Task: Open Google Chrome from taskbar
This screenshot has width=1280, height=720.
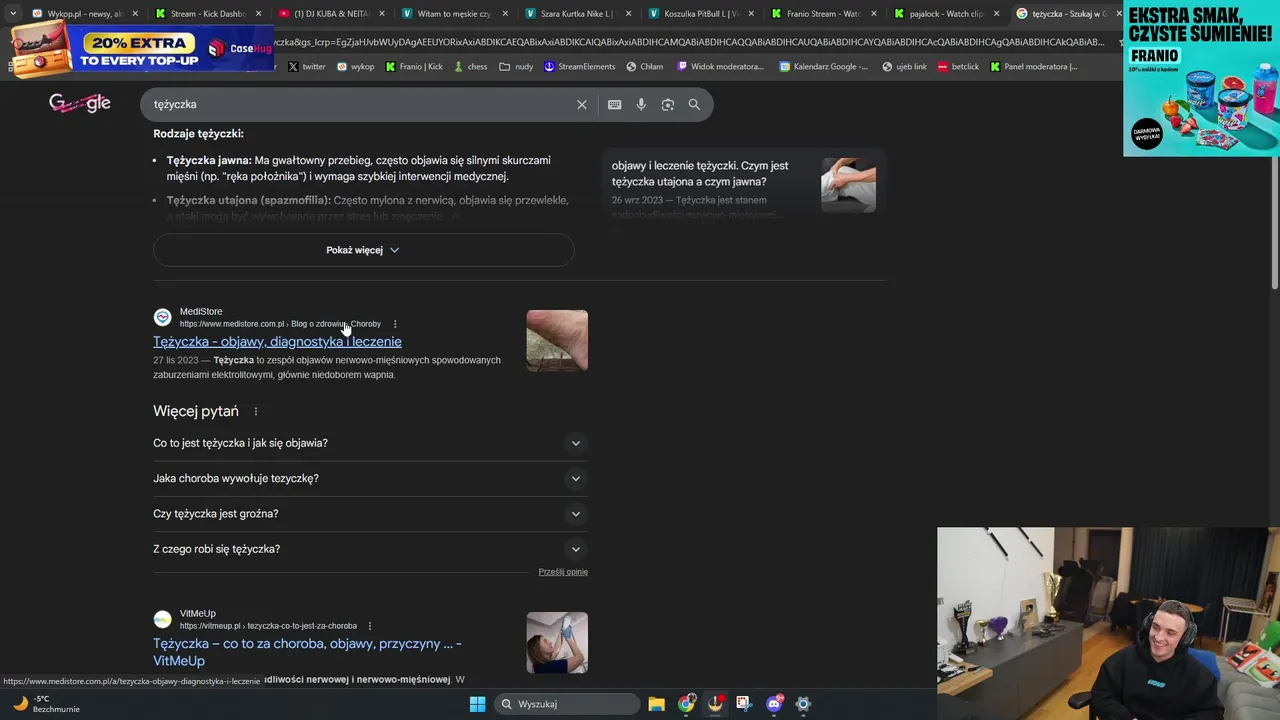Action: click(686, 704)
